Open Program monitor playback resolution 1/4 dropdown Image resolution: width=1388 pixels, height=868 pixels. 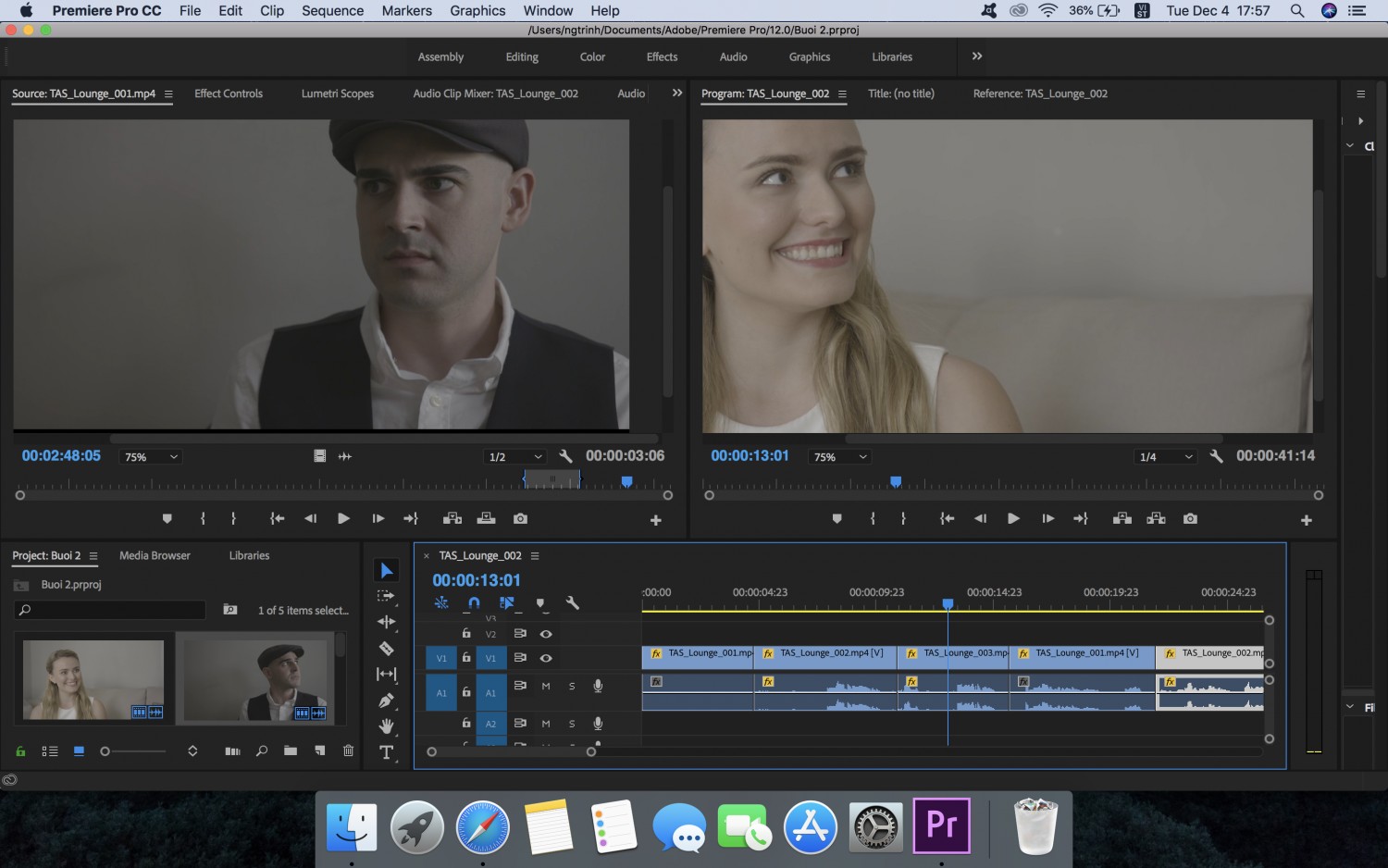1166,457
